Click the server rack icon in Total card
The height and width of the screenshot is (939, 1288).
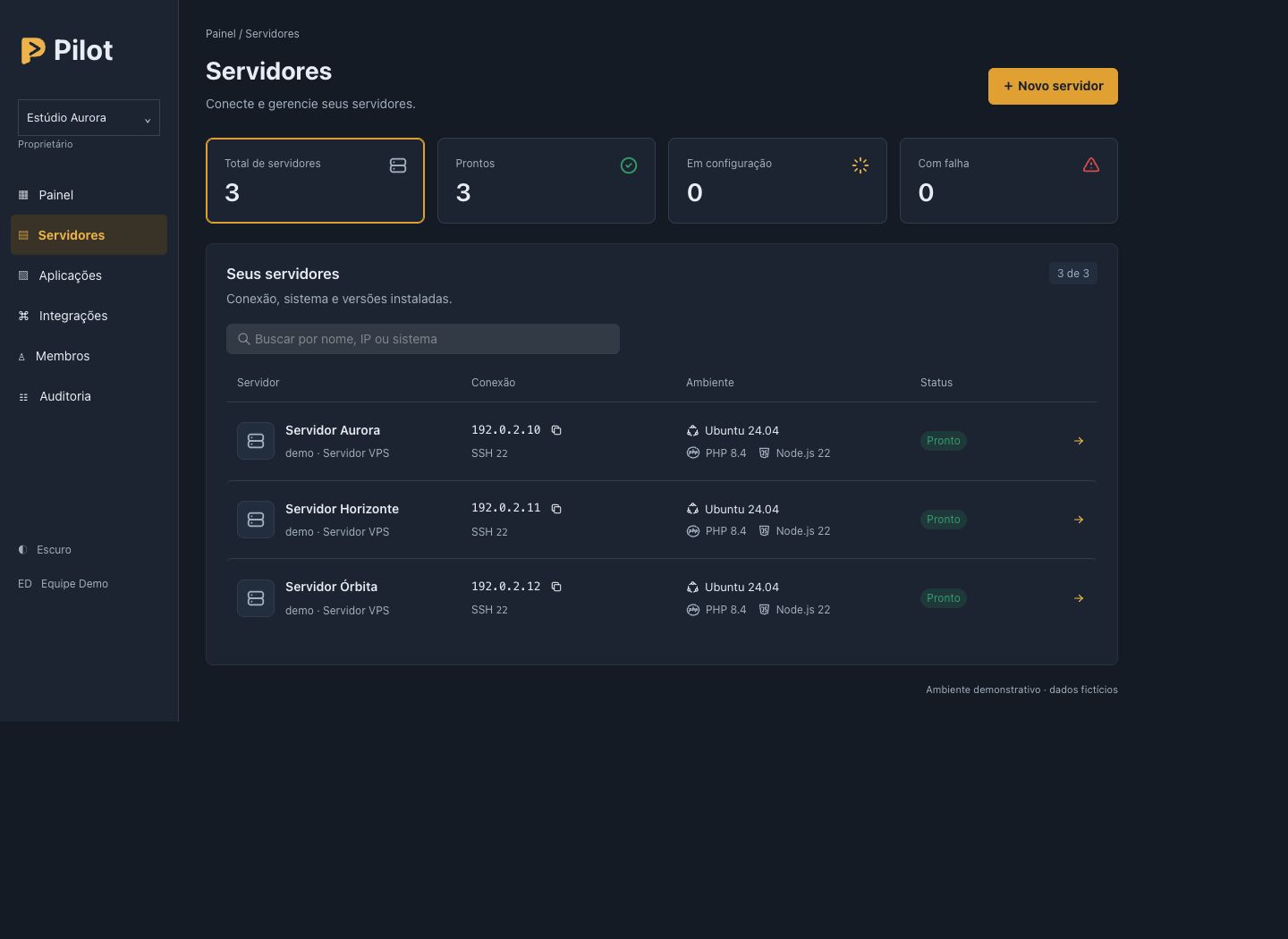point(398,165)
